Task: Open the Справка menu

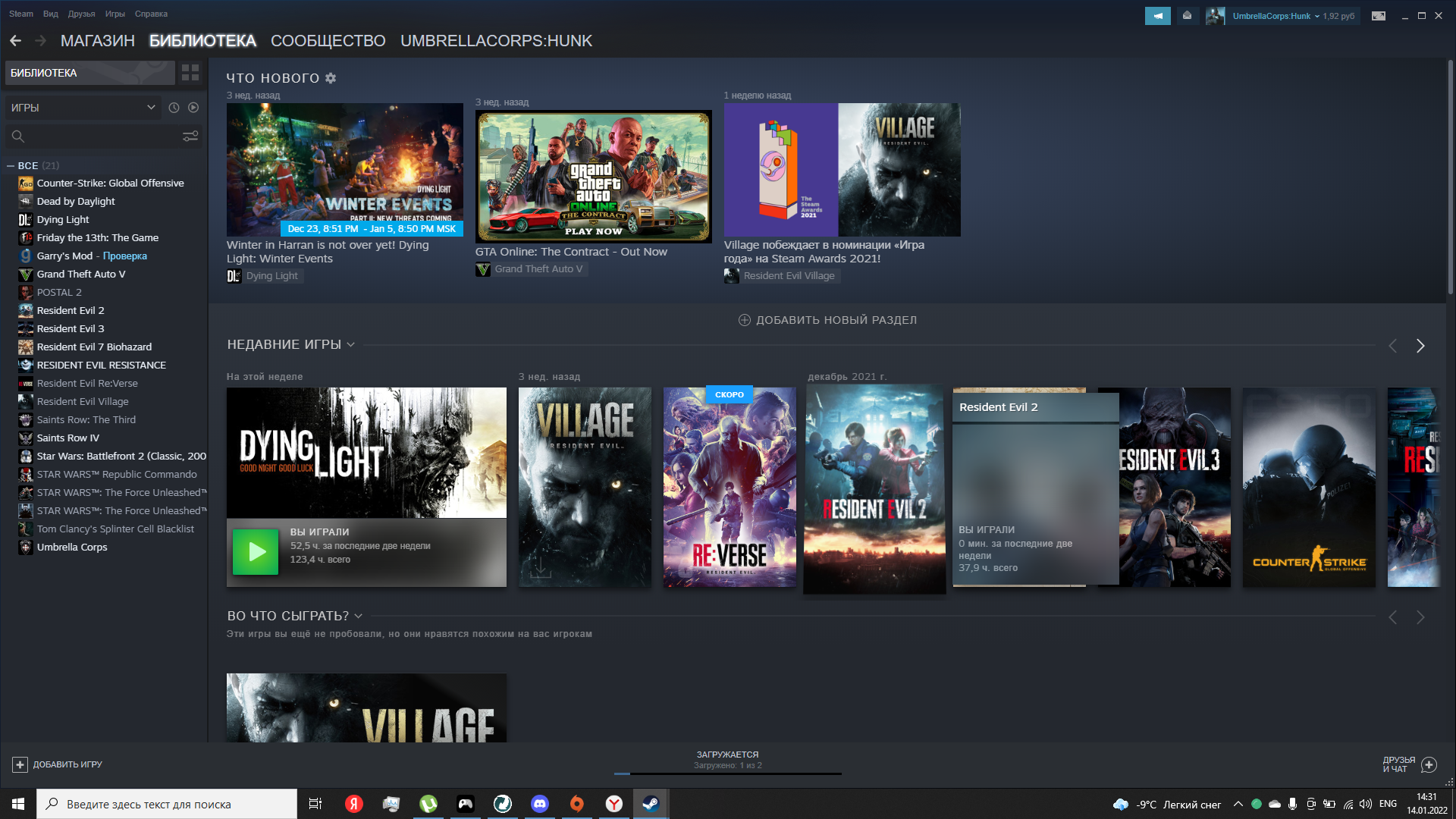Action: [151, 14]
